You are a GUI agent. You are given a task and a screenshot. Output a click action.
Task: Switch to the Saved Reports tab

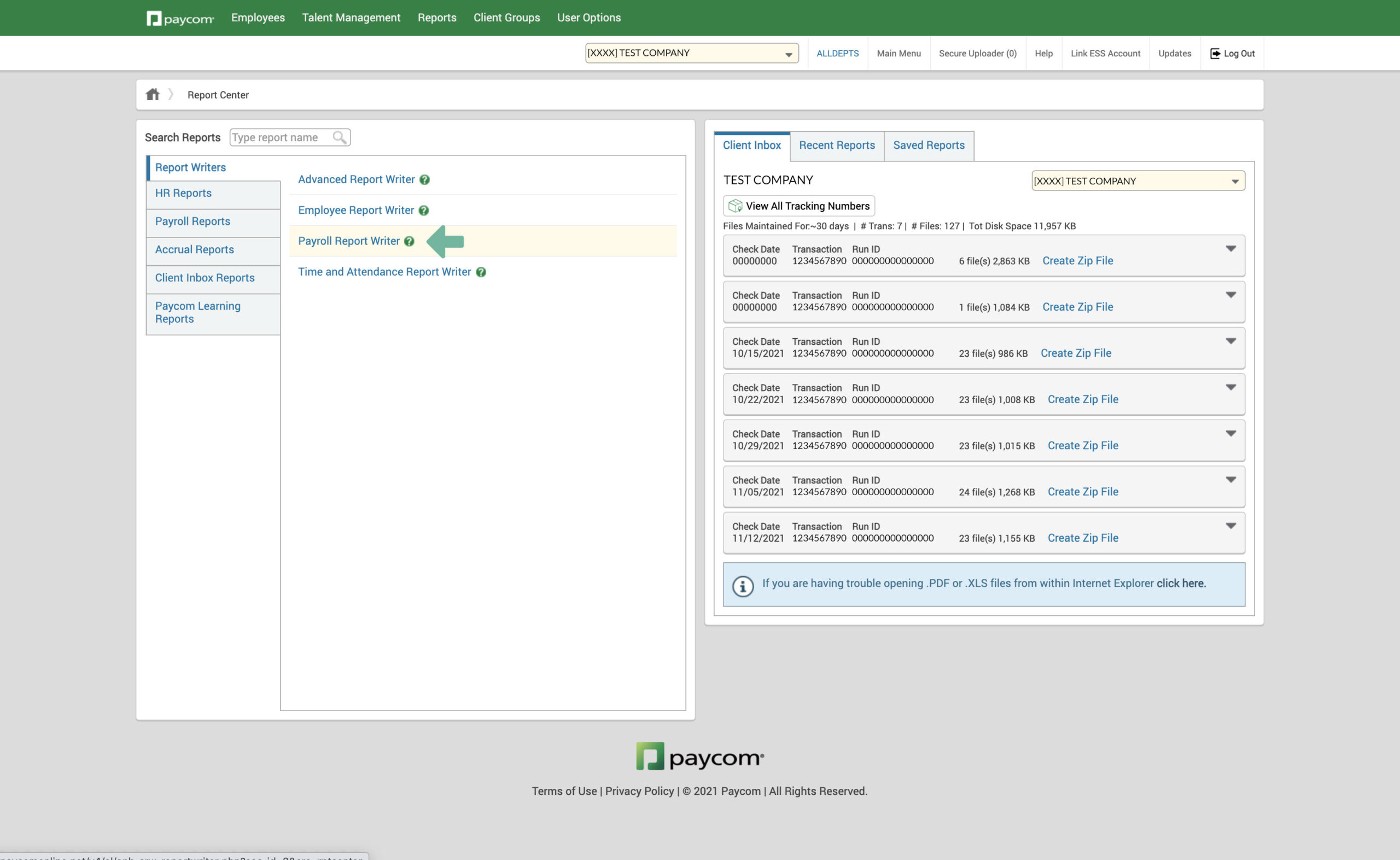point(929,146)
